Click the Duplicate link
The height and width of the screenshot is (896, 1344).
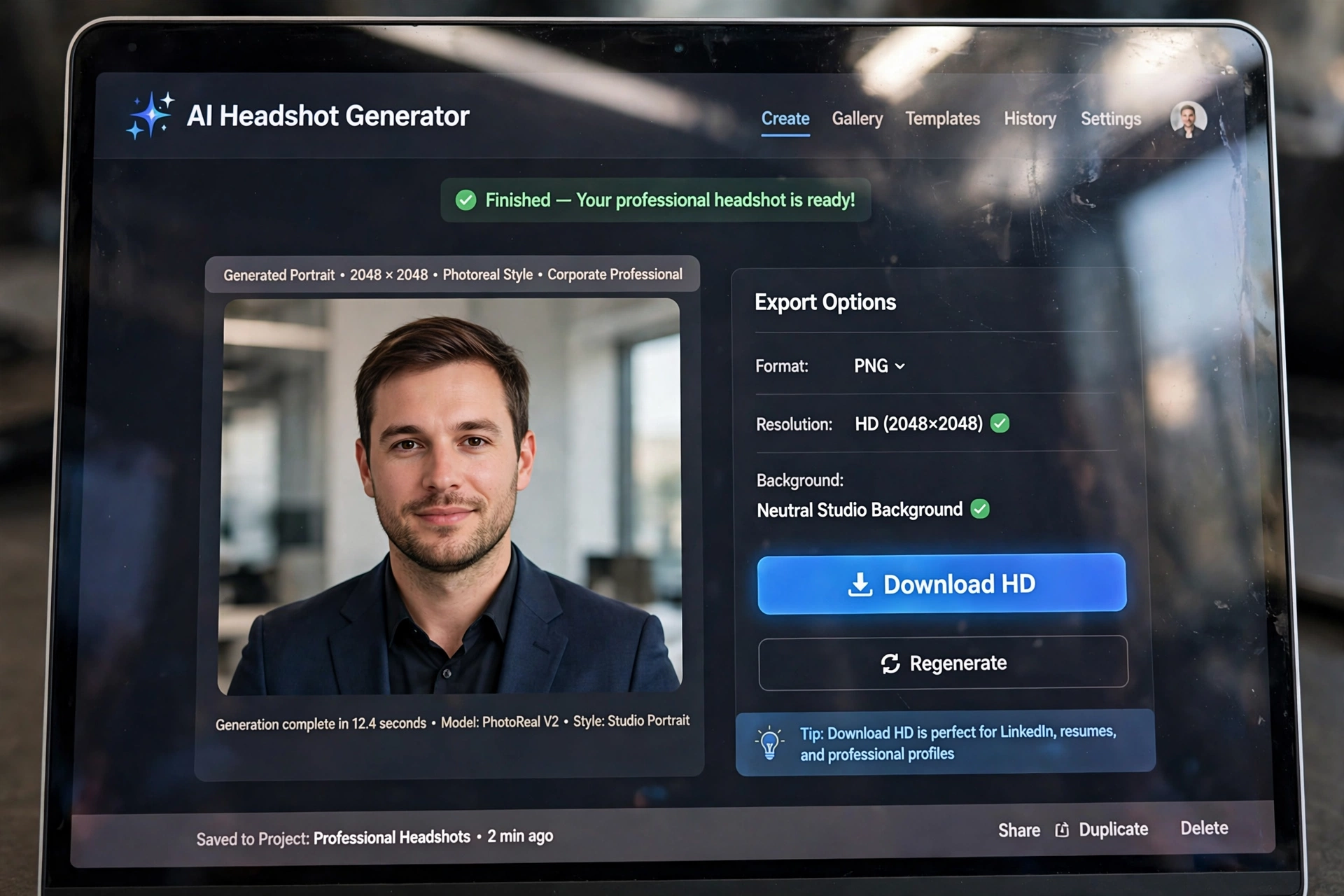[1113, 829]
